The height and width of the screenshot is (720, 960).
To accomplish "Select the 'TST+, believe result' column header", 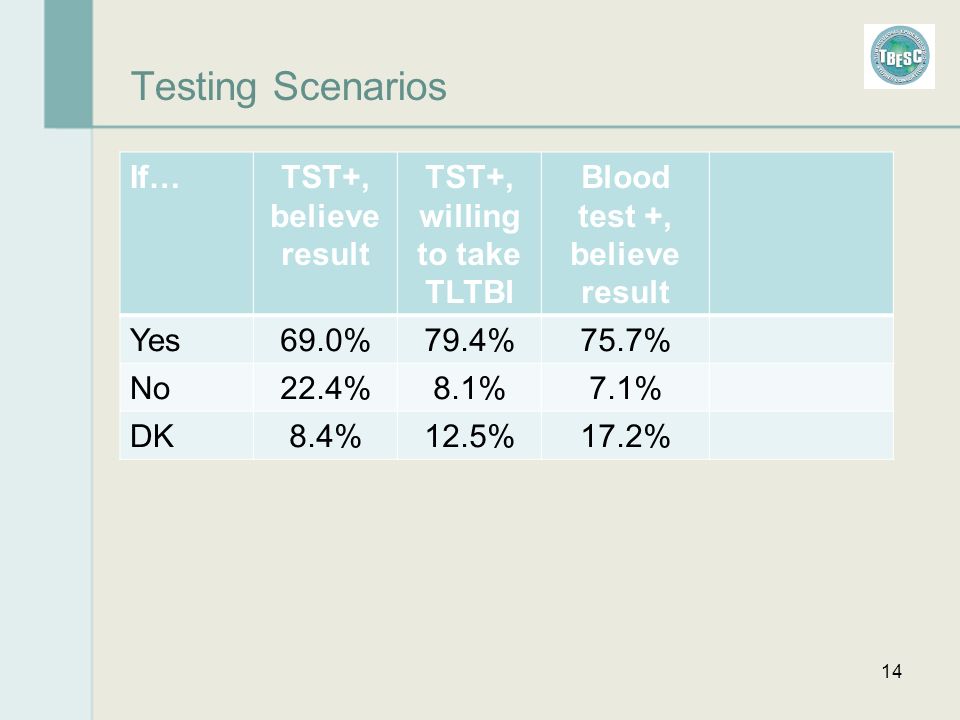I will (325, 233).
